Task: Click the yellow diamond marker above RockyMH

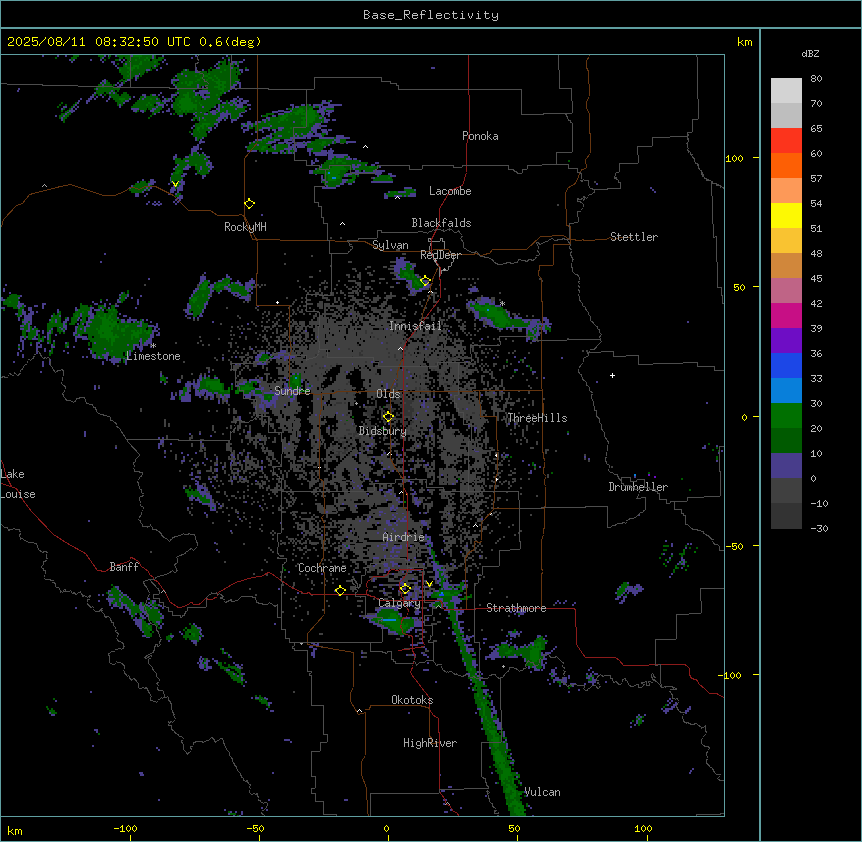Action: coord(249,204)
